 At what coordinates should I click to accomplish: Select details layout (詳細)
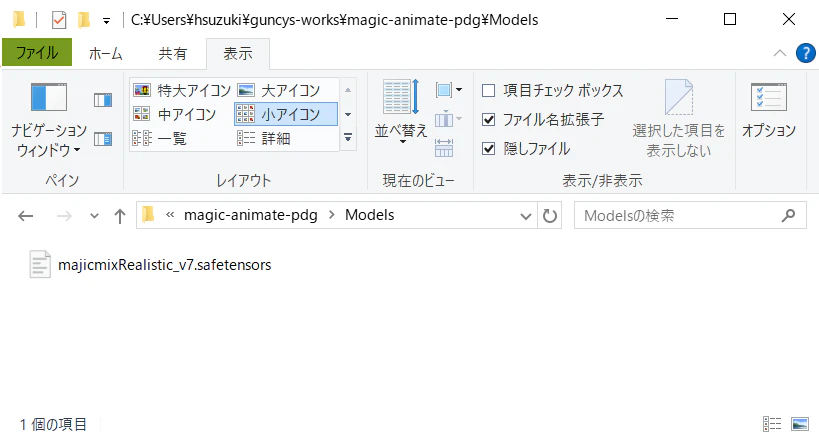click(264, 138)
